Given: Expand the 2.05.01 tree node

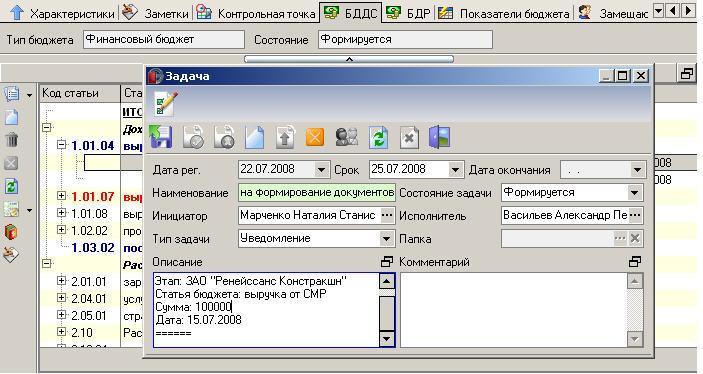Looking at the screenshot, I should click(62, 315).
